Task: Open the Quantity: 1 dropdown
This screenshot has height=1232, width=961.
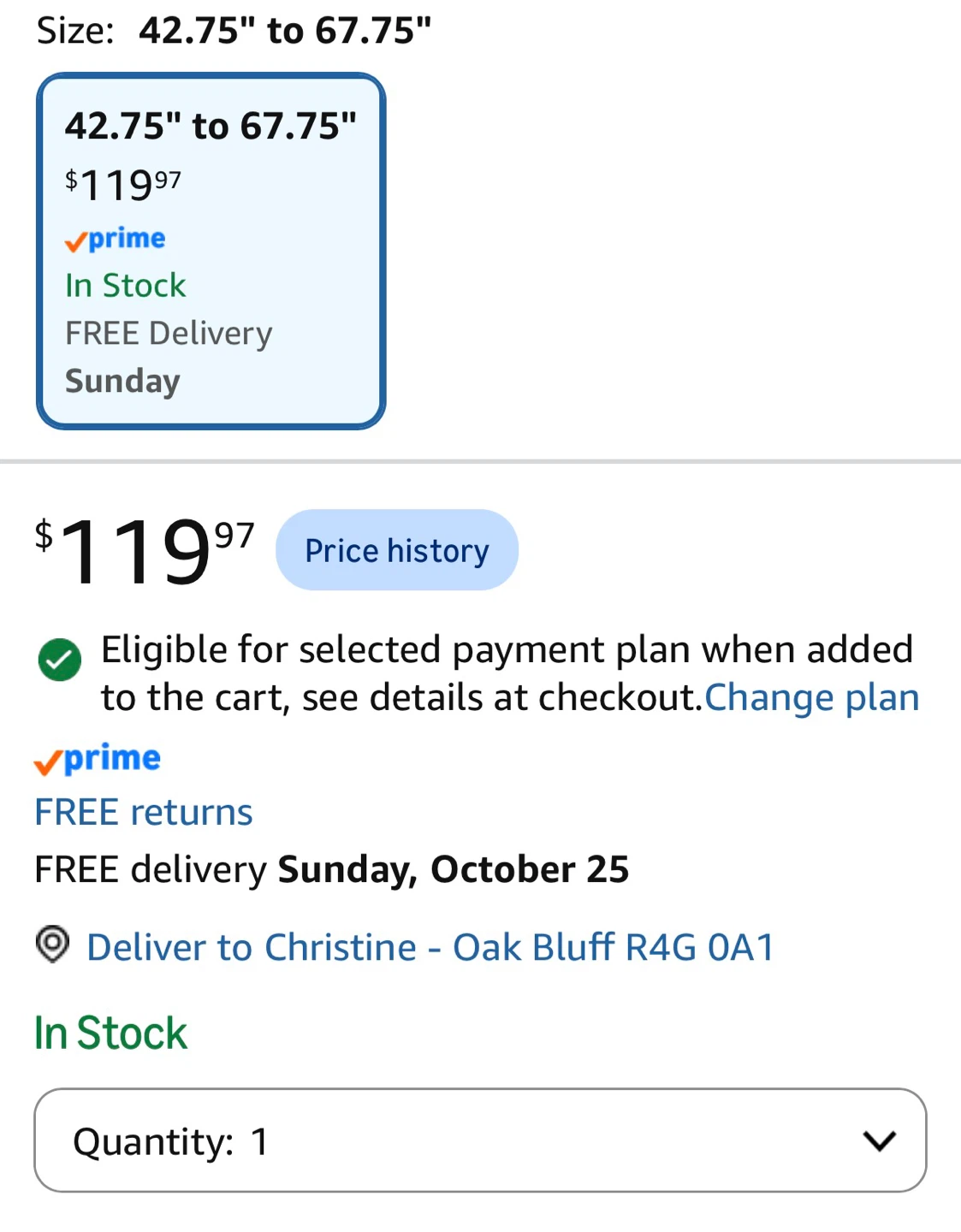Action: click(480, 1140)
